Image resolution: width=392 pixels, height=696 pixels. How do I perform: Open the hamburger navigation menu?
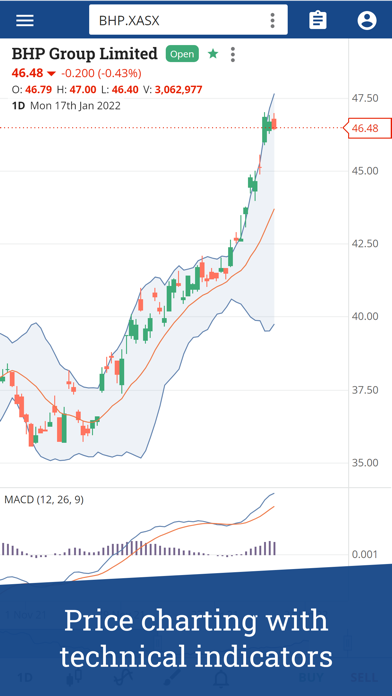24,20
